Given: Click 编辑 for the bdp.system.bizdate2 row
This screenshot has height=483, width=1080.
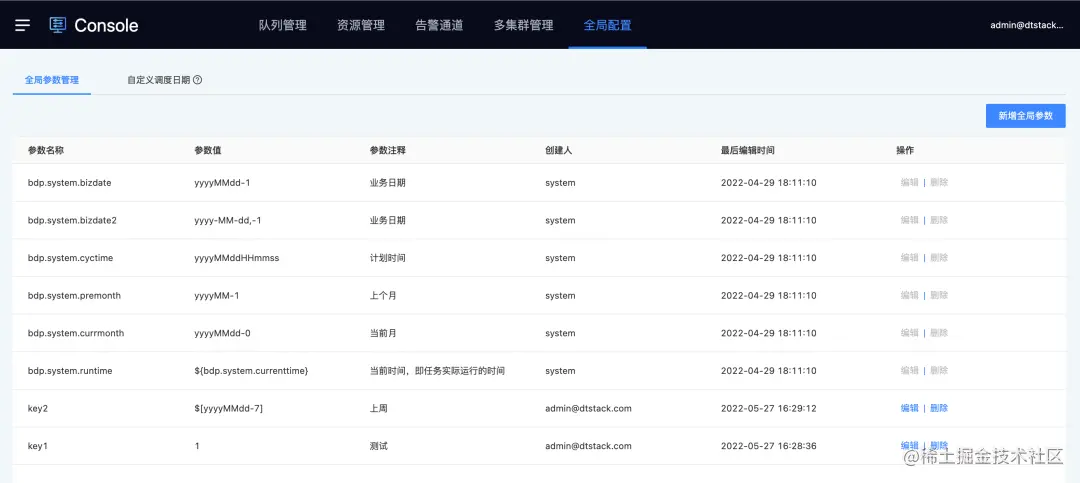Looking at the screenshot, I should [909, 220].
